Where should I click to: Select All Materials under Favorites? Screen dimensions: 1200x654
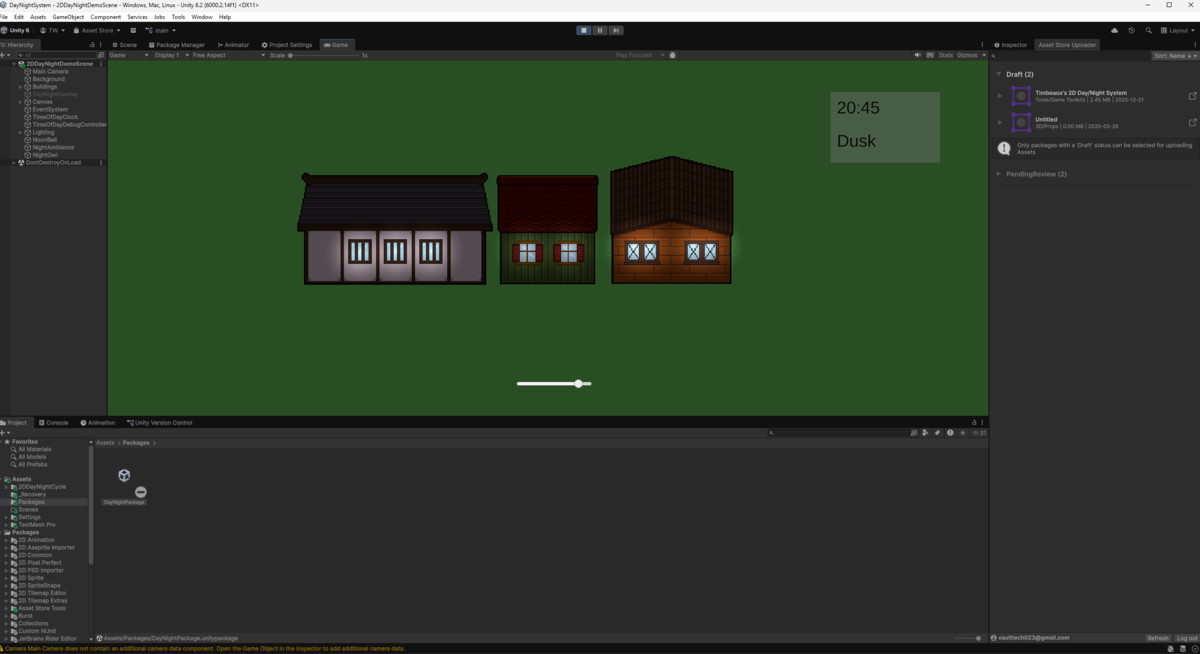tap(34, 449)
